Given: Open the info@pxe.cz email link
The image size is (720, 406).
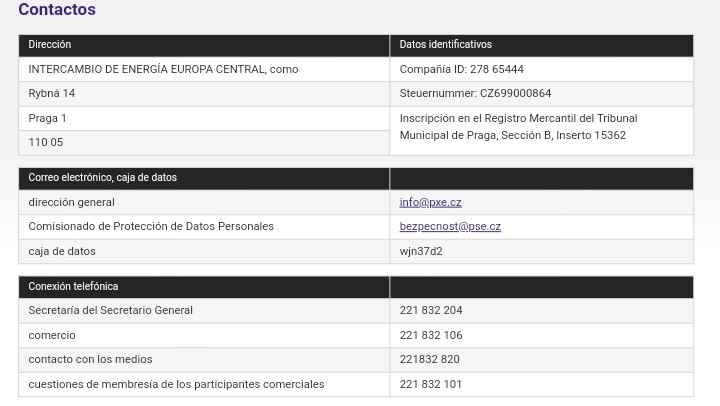Looking at the screenshot, I should coord(430,202).
